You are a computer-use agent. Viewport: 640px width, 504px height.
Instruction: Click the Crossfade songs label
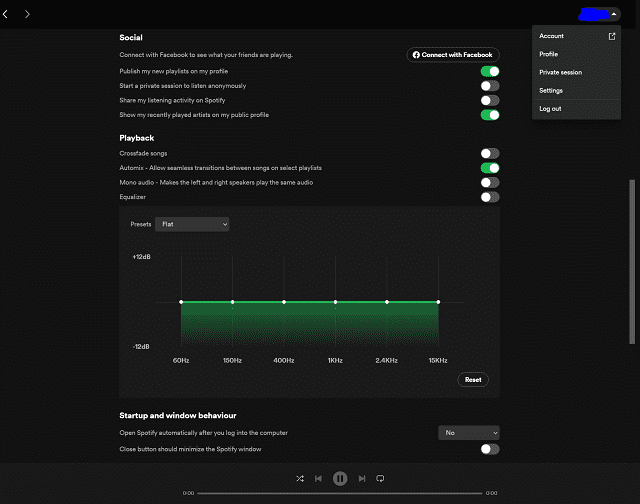tap(143, 153)
